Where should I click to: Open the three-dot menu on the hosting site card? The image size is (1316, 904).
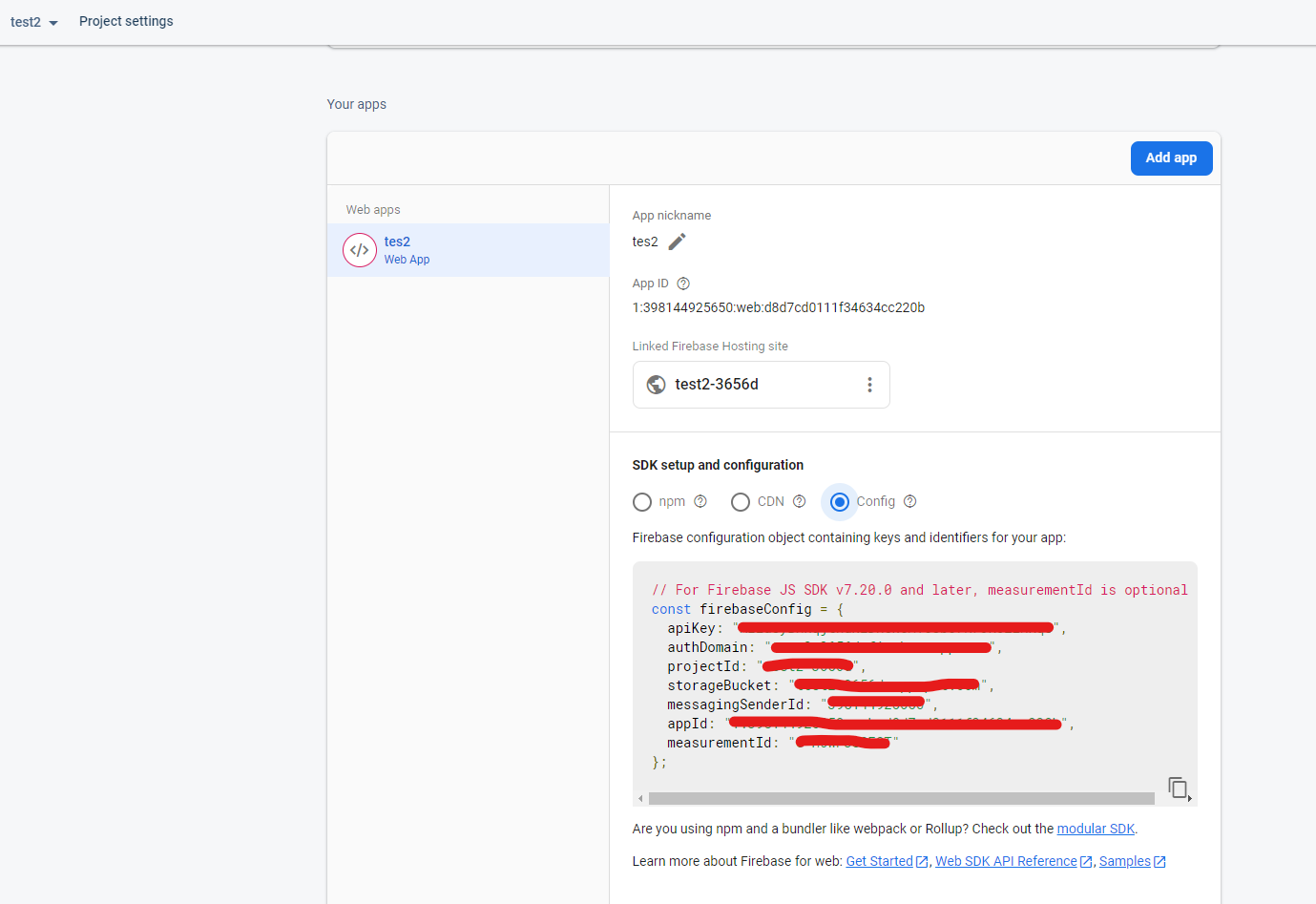[869, 384]
